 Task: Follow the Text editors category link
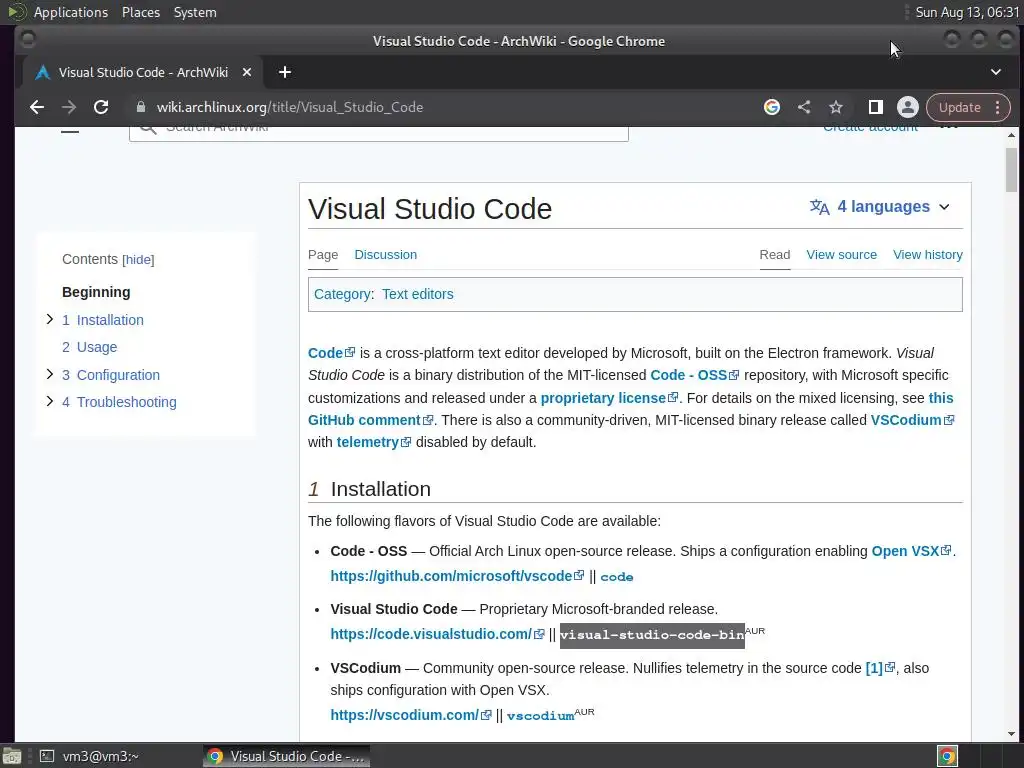click(417, 294)
